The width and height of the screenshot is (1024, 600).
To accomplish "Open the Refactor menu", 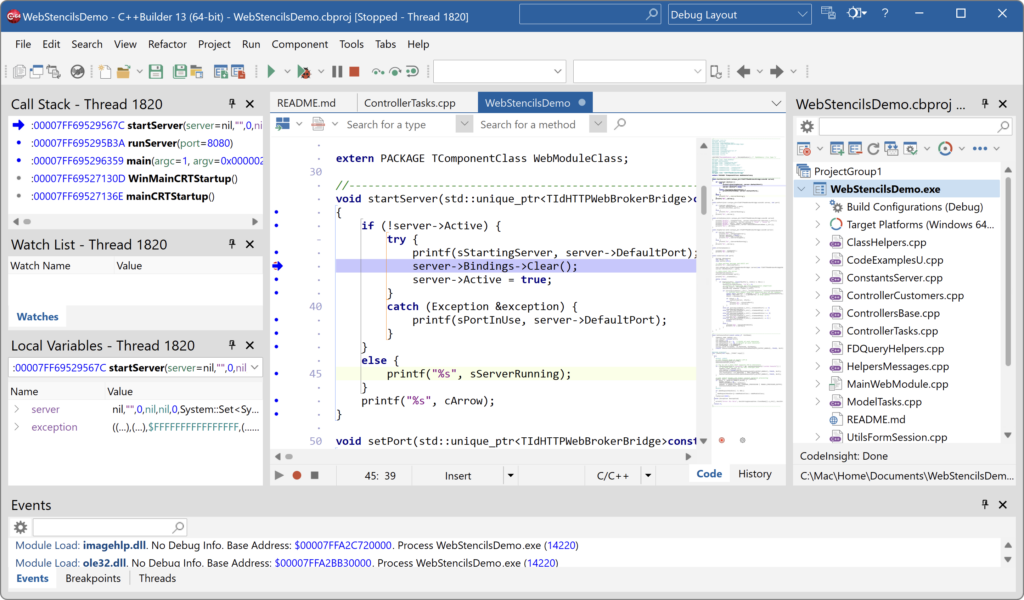I will click(167, 44).
